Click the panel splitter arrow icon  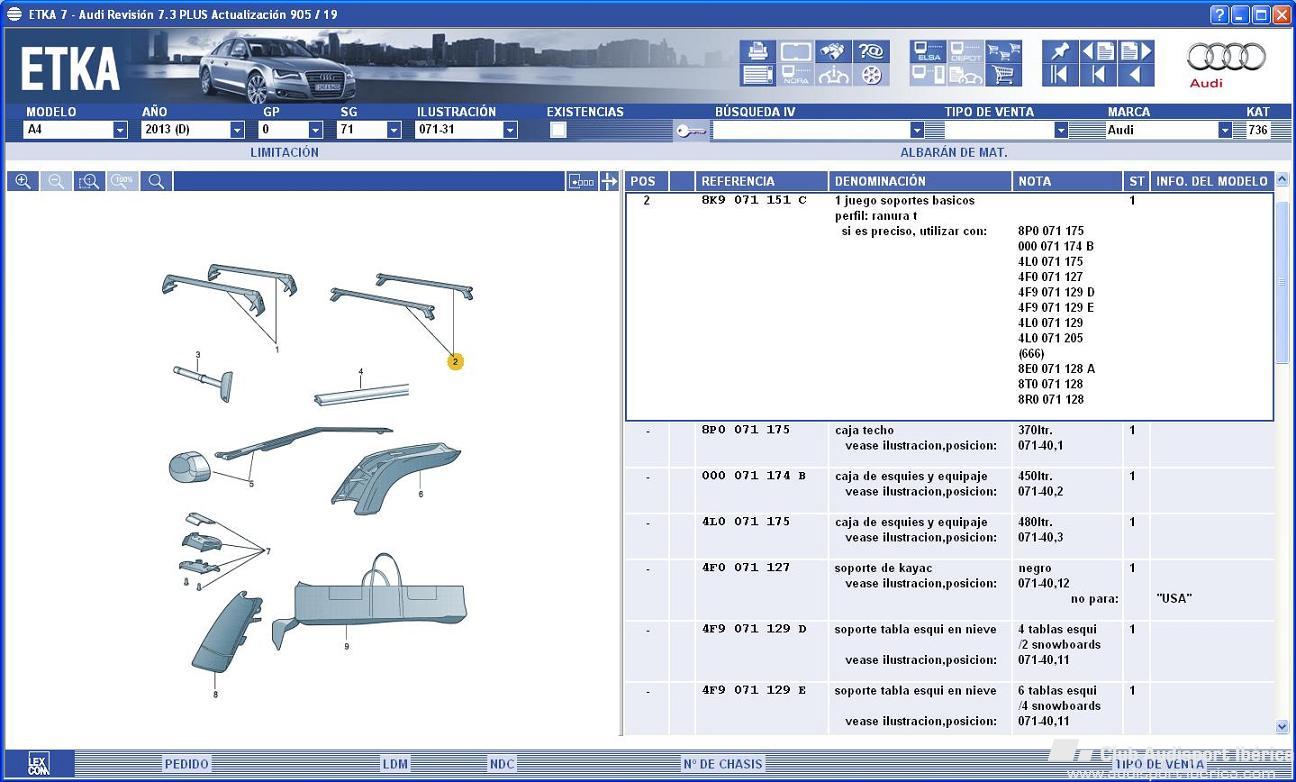tap(608, 181)
